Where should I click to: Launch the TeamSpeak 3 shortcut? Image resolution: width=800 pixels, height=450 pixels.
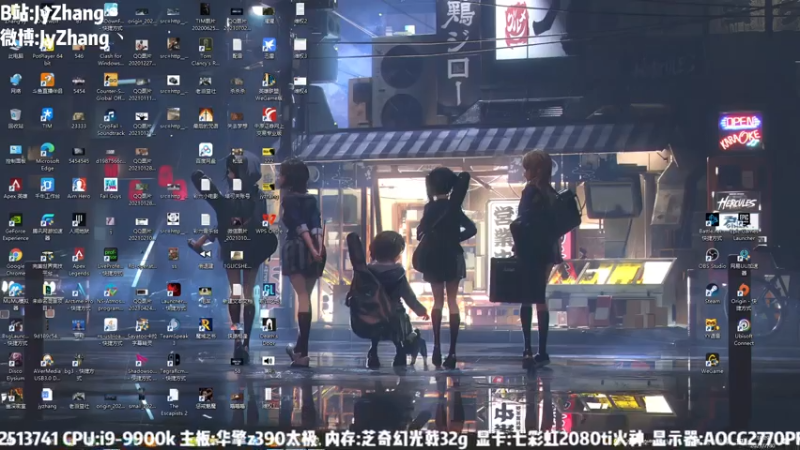(x=173, y=332)
